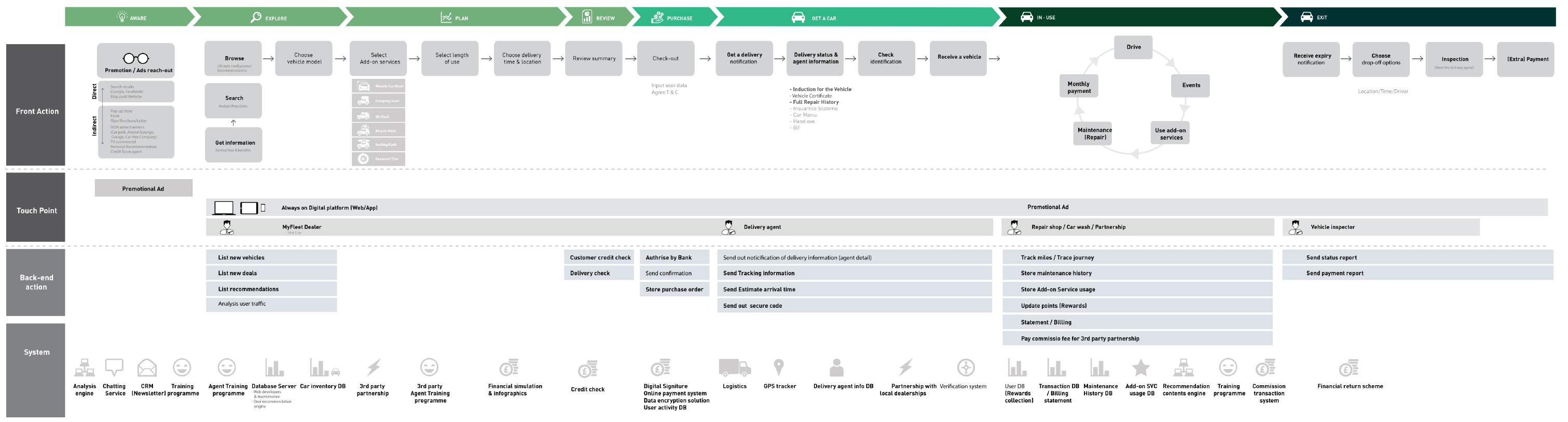Click the Review summary step box
The height and width of the screenshot is (422, 1568).
pos(594,59)
